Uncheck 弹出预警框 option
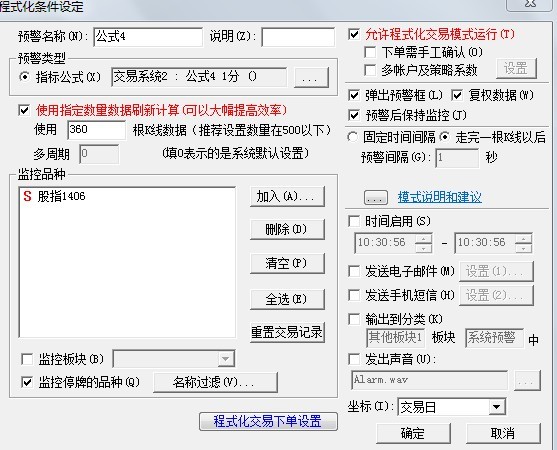Screen dimensions: 557x450 pos(354,95)
